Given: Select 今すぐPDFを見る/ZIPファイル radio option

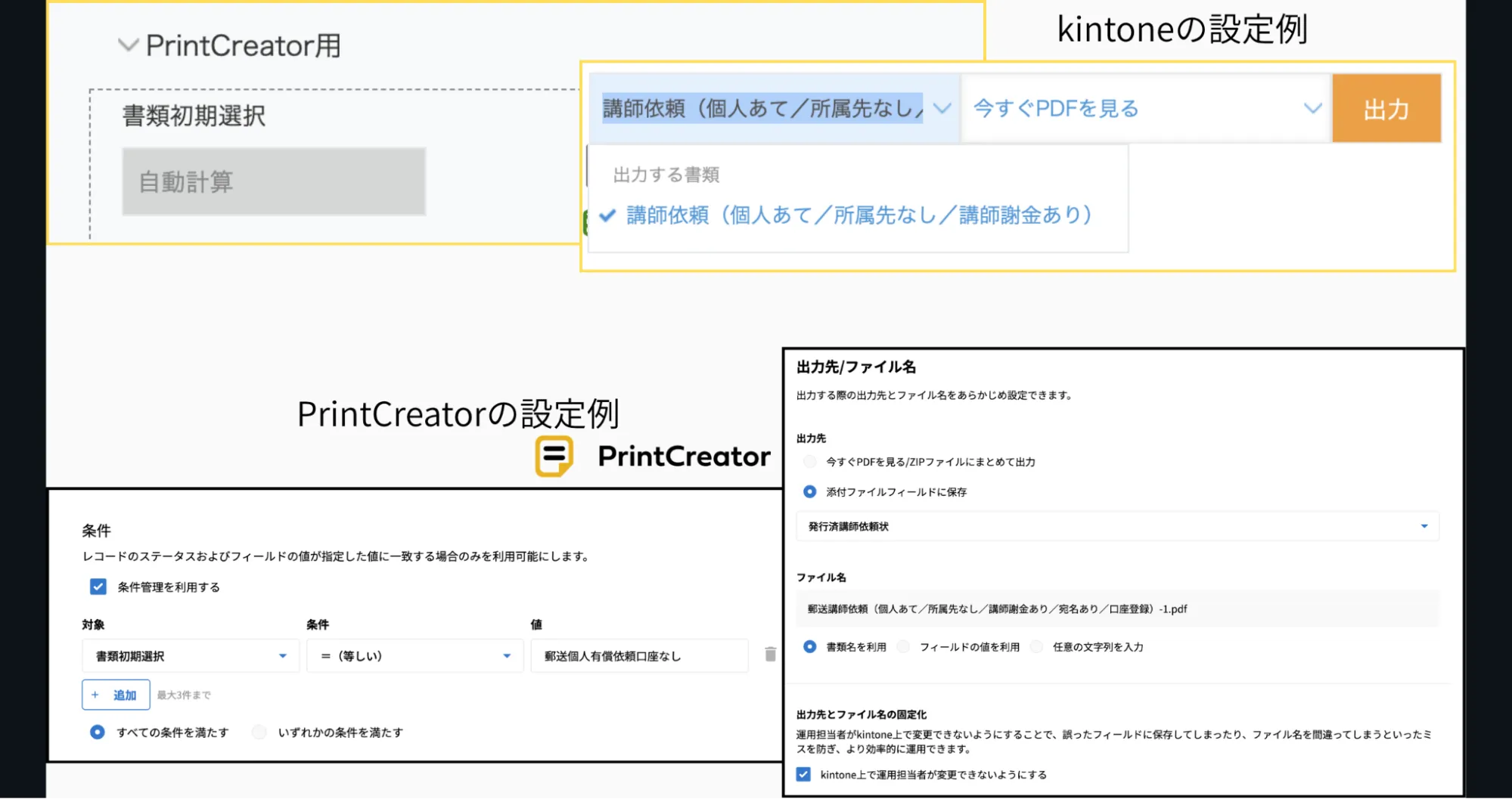Looking at the screenshot, I should (x=810, y=462).
